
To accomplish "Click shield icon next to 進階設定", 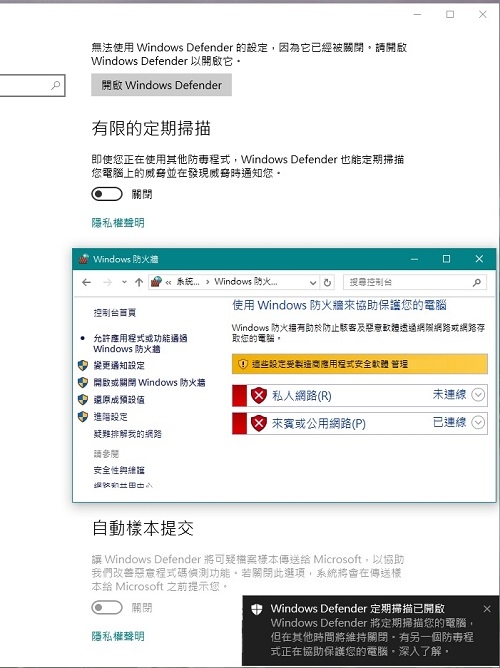I will [83, 417].
